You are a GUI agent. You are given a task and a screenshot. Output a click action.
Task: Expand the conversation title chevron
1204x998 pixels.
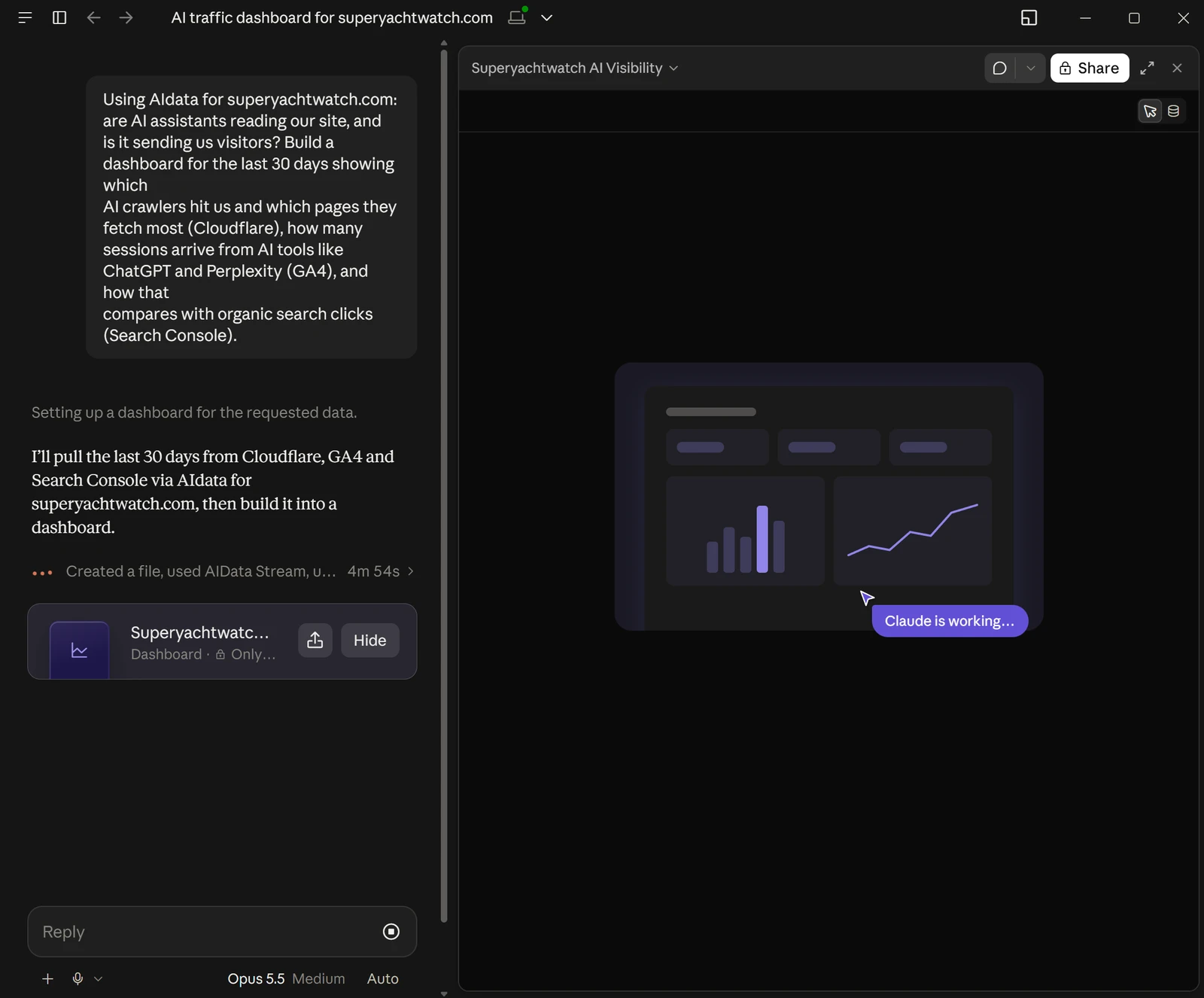coord(547,17)
